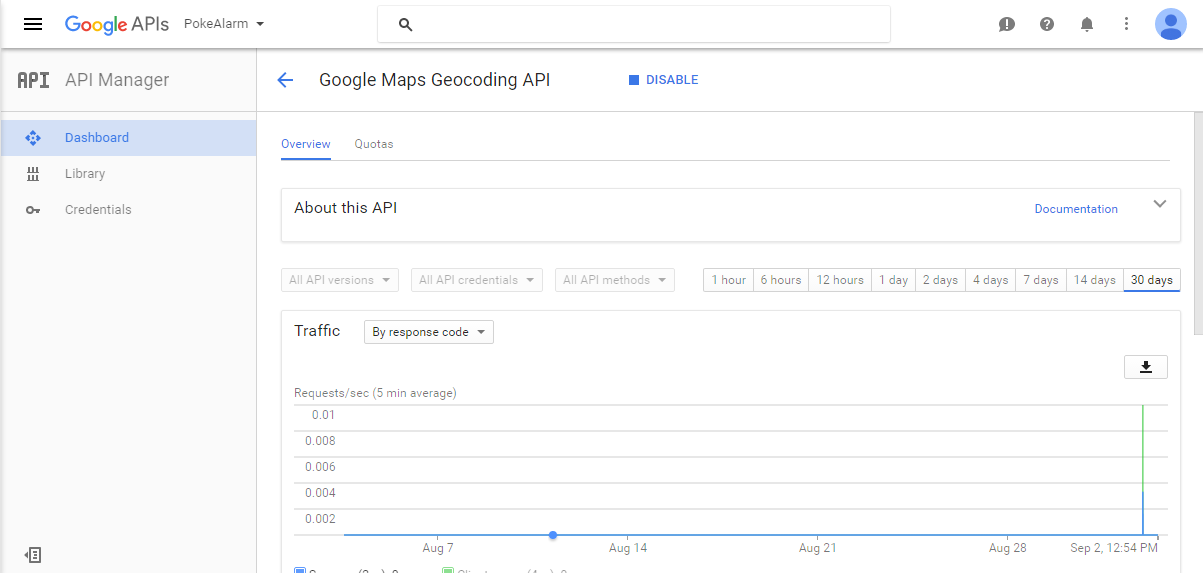Screen dimensions: 1203x573
Task: Open the All API methods dropdown
Action: pyautogui.click(x=615, y=280)
